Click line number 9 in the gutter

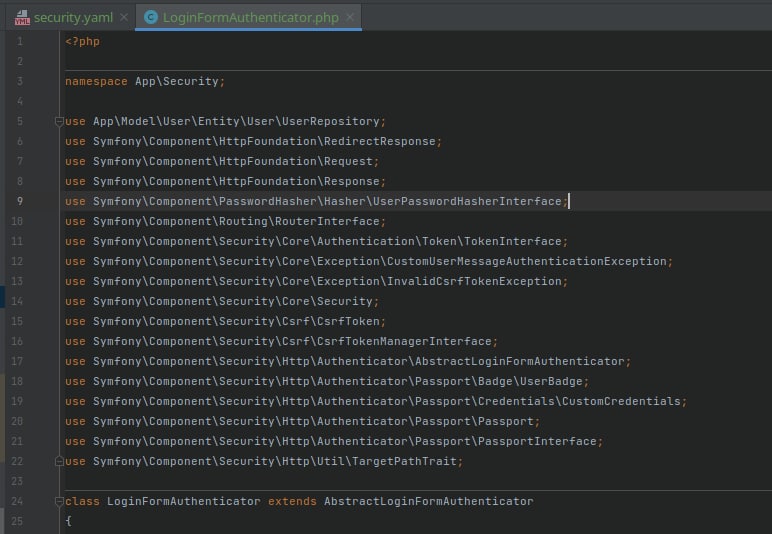19,201
